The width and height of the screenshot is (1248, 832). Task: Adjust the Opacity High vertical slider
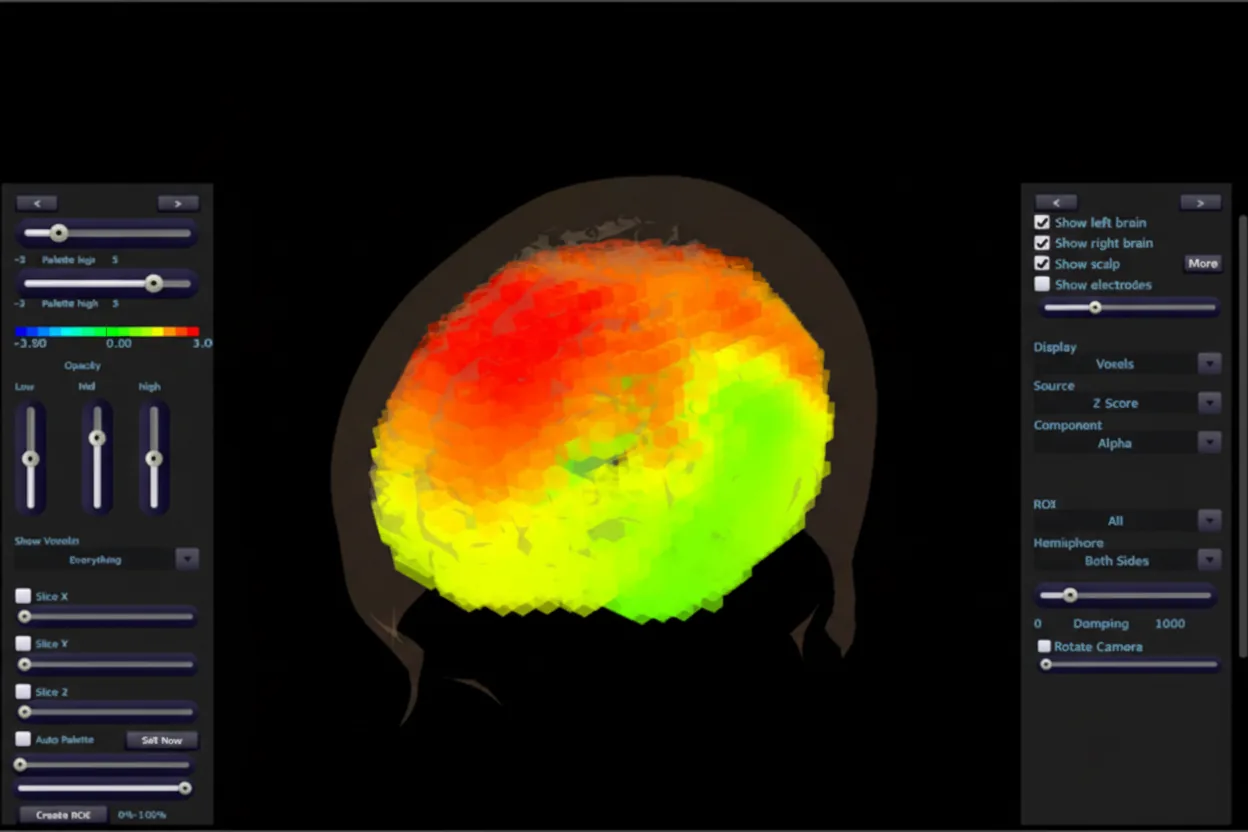pyautogui.click(x=154, y=457)
